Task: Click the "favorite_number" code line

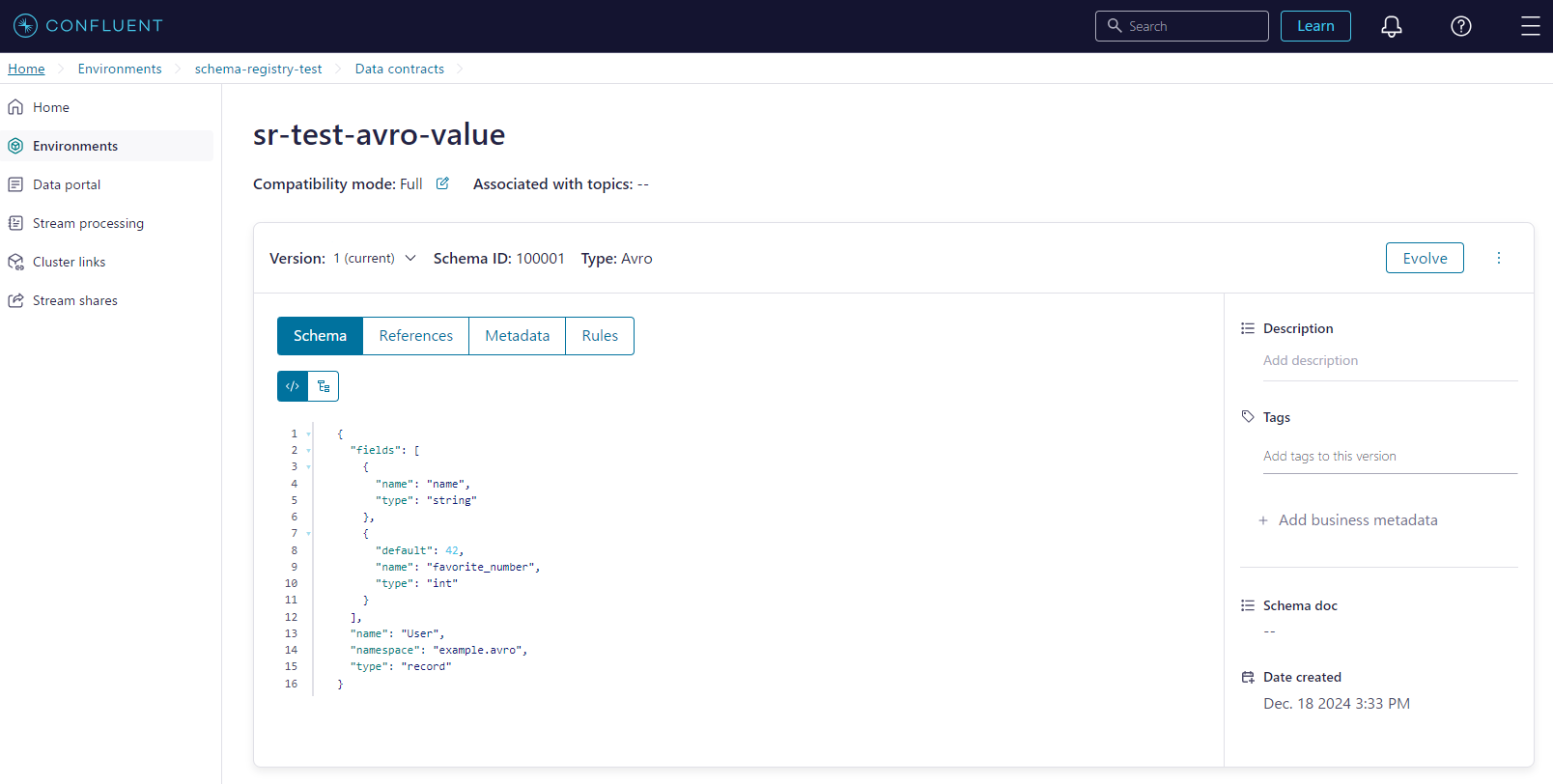Action: click(458, 567)
